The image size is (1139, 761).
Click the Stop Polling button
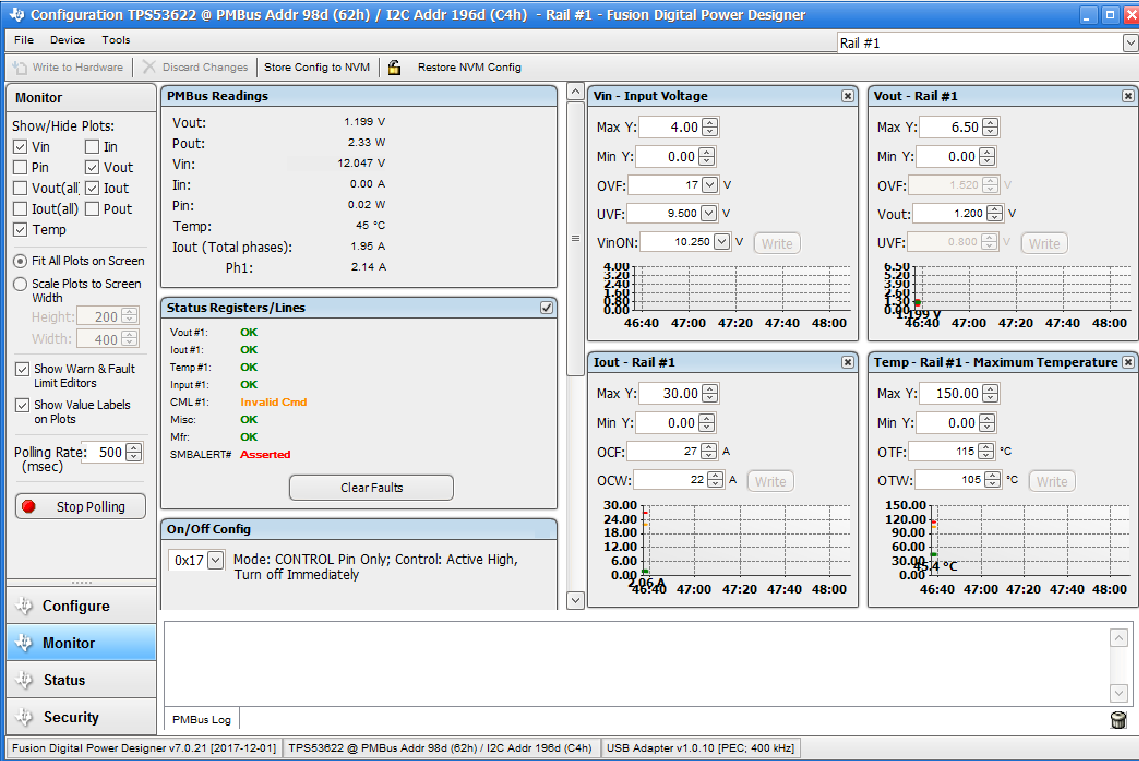(80, 507)
